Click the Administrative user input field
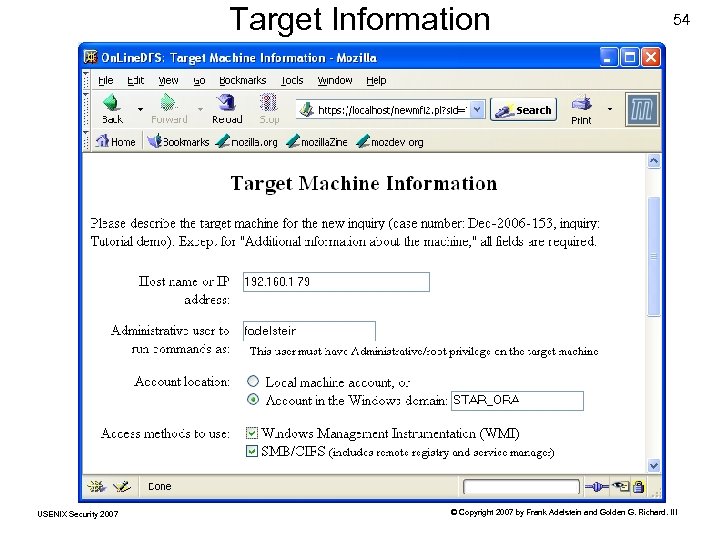This screenshot has height=540, width=720. click(x=309, y=331)
